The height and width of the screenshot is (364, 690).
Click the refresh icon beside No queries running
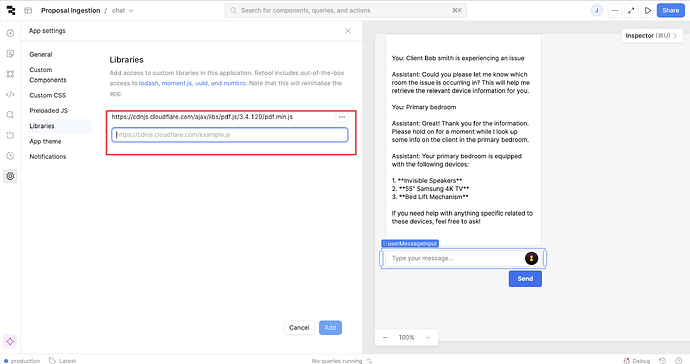(370, 360)
